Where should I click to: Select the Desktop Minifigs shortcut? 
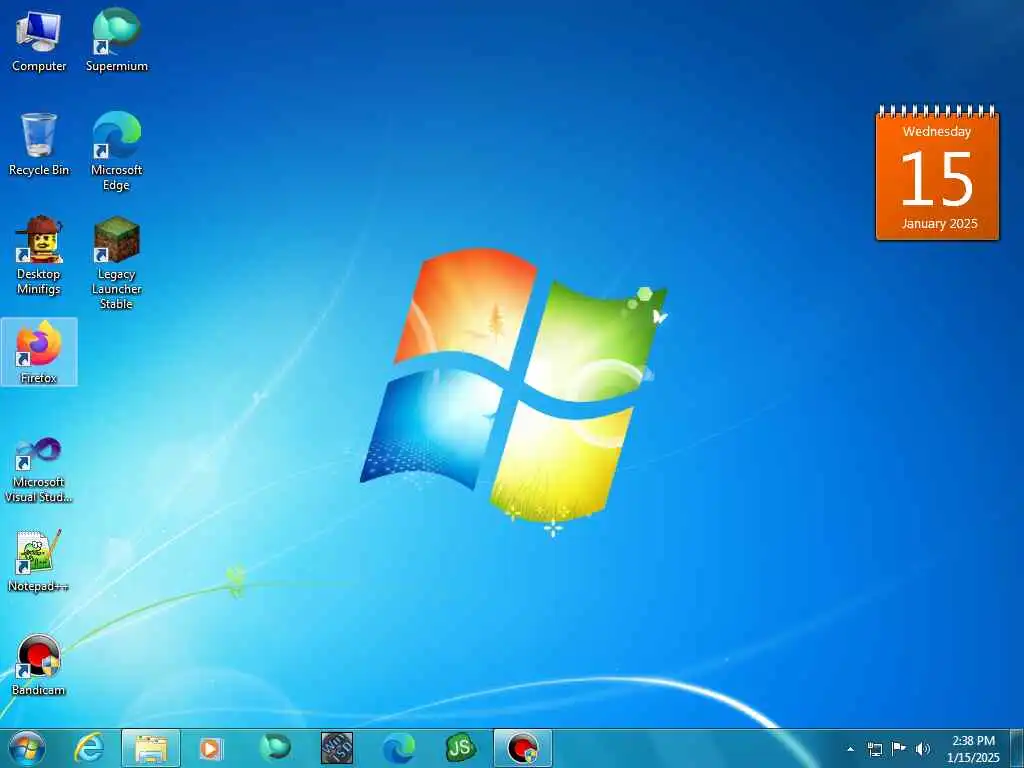pyautogui.click(x=39, y=255)
